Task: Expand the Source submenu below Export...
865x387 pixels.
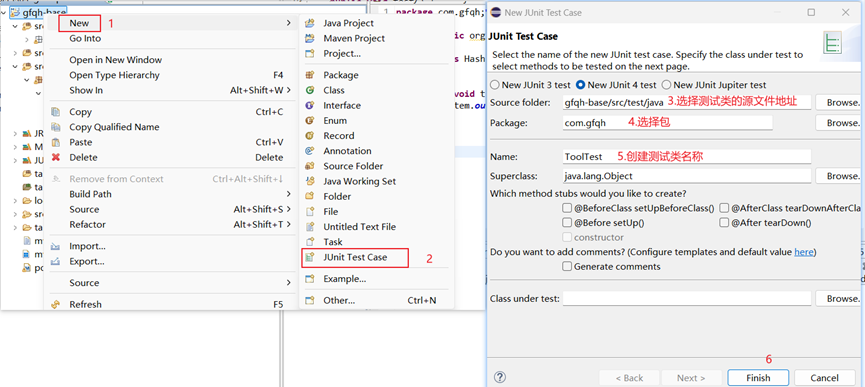Action: [x=288, y=282]
